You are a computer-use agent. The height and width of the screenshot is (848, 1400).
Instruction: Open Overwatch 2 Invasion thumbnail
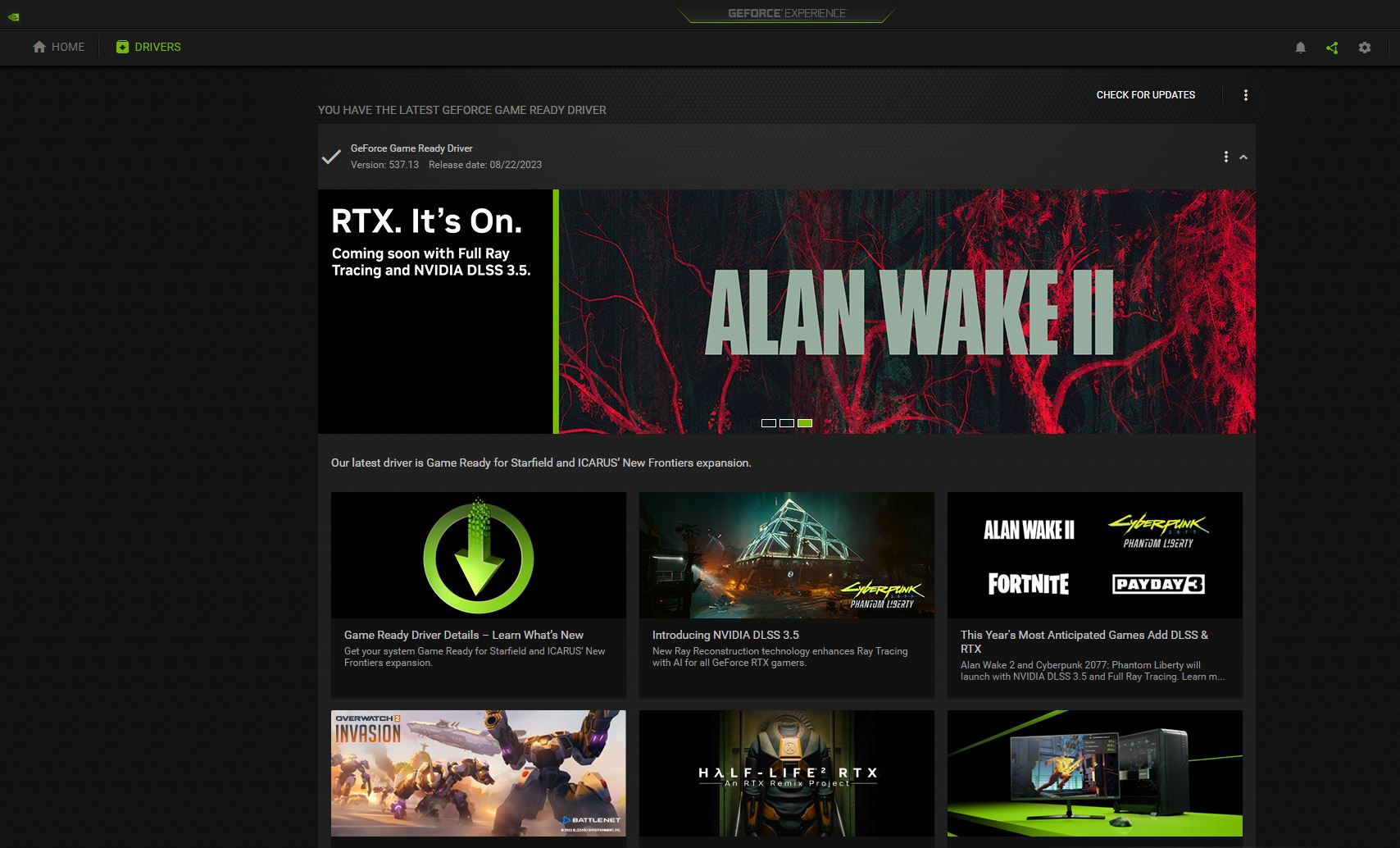[x=479, y=773]
